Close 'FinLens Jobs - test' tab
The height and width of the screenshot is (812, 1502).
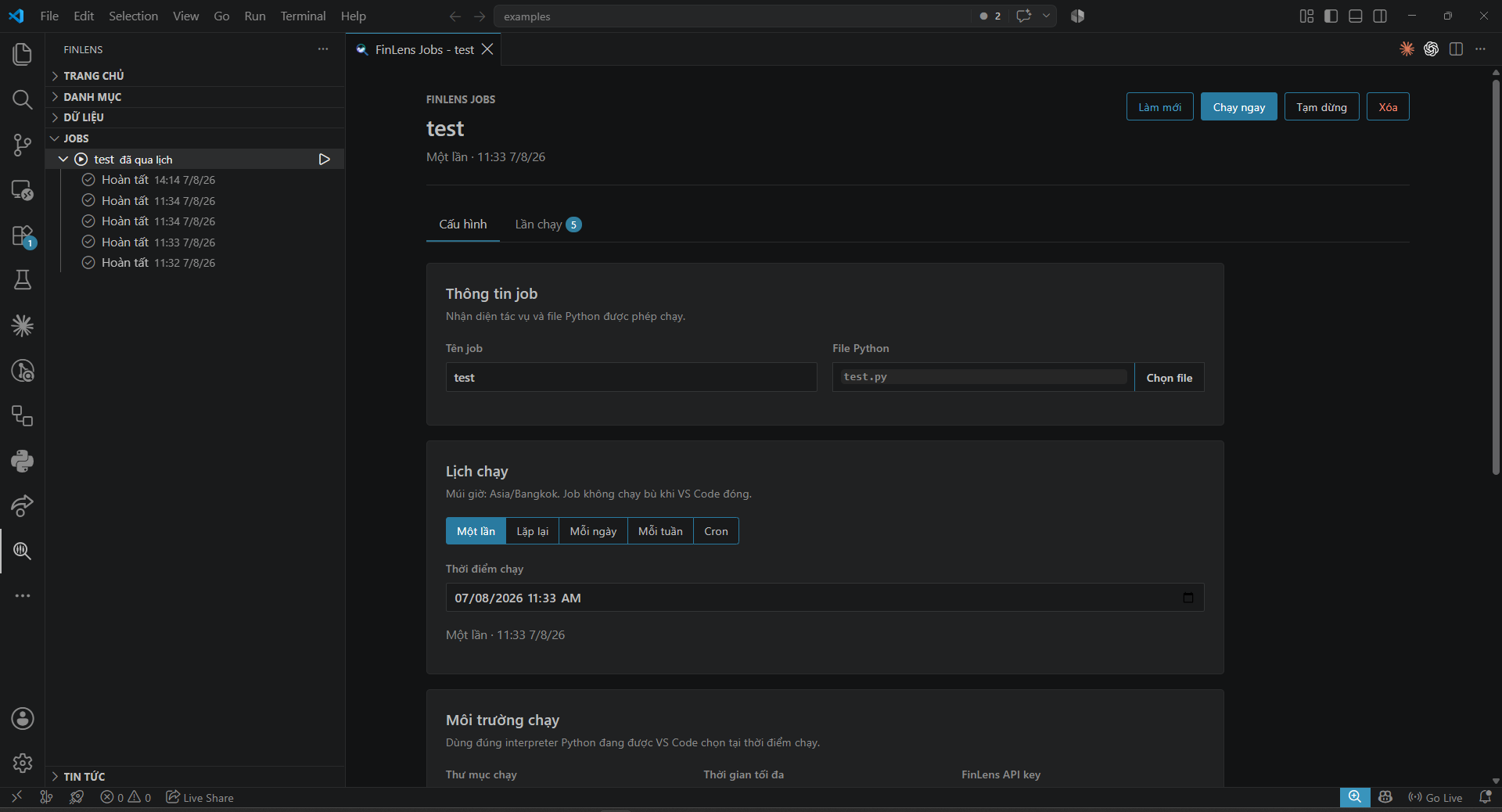click(487, 49)
